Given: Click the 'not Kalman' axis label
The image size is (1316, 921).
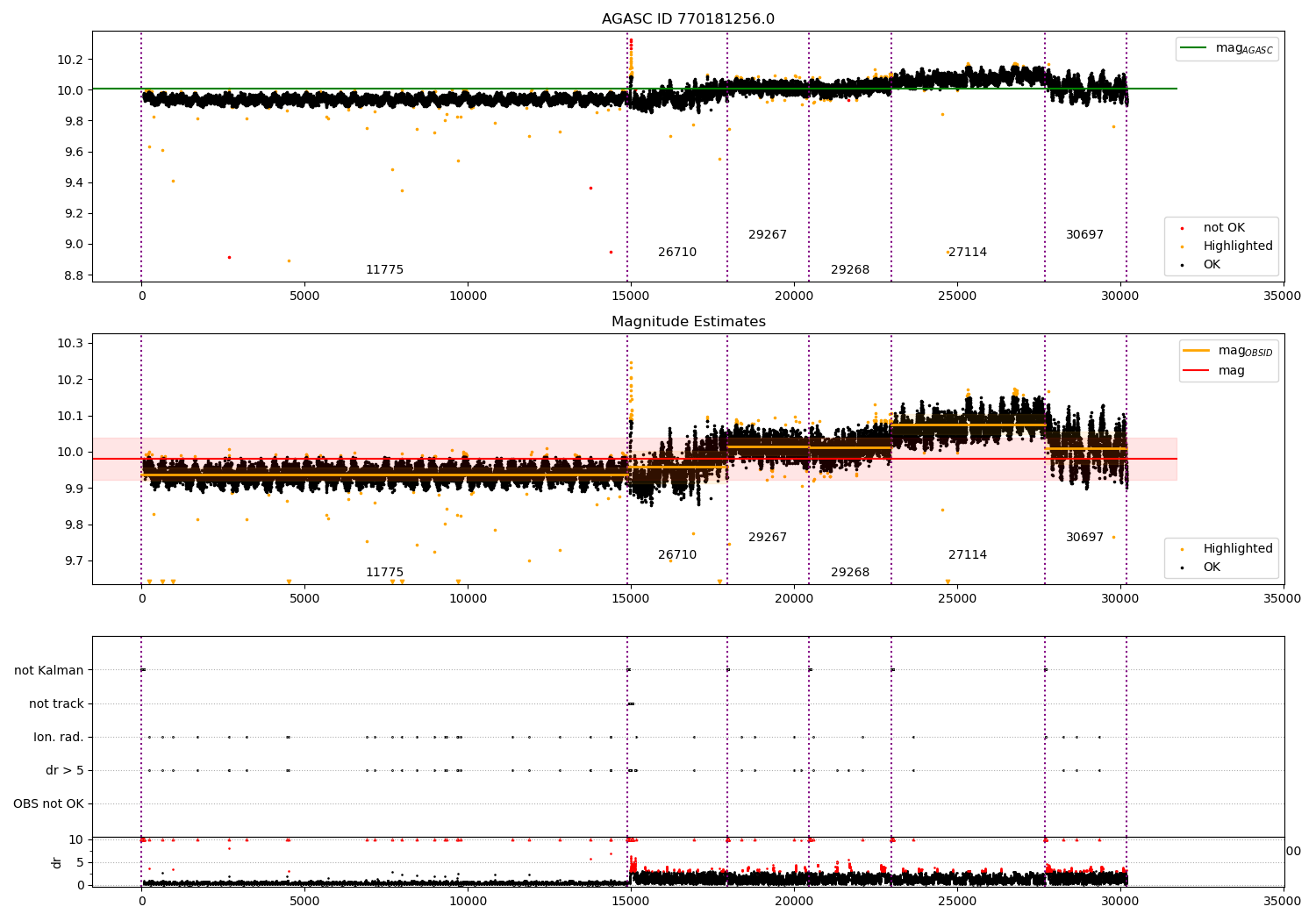Looking at the screenshot, I should (49, 671).
